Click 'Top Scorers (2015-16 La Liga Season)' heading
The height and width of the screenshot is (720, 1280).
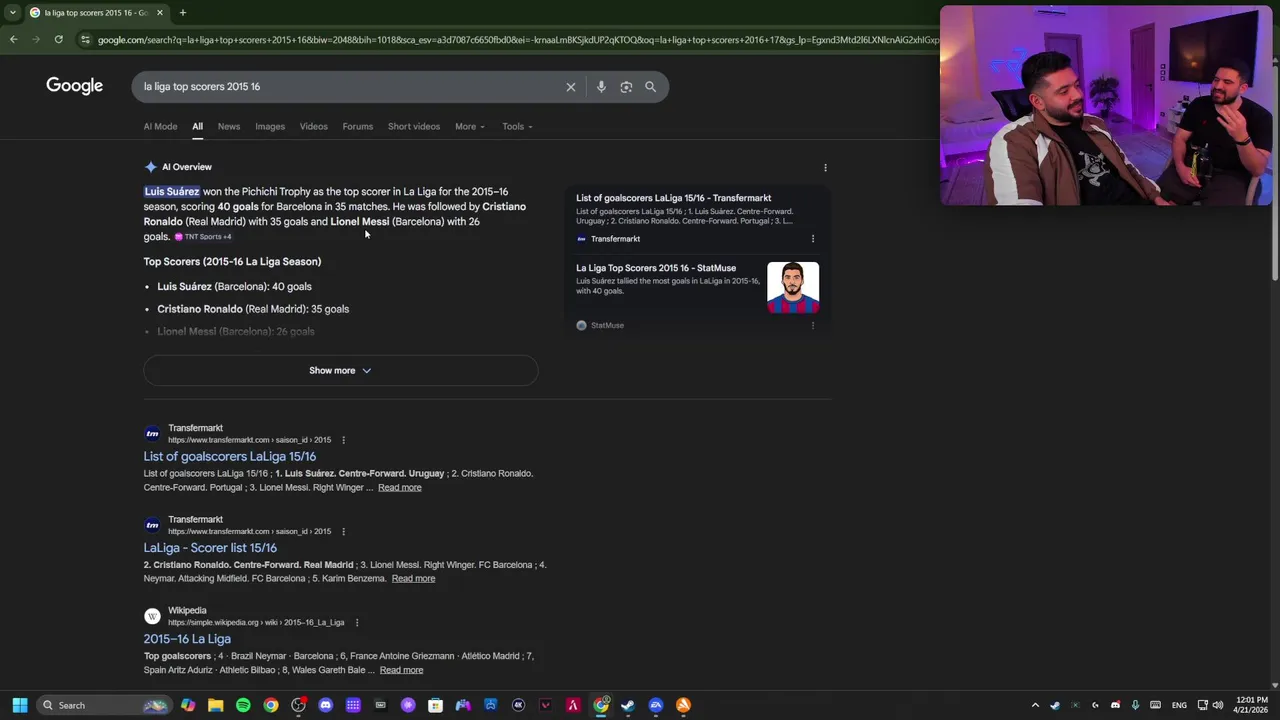[x=232, y=262]
